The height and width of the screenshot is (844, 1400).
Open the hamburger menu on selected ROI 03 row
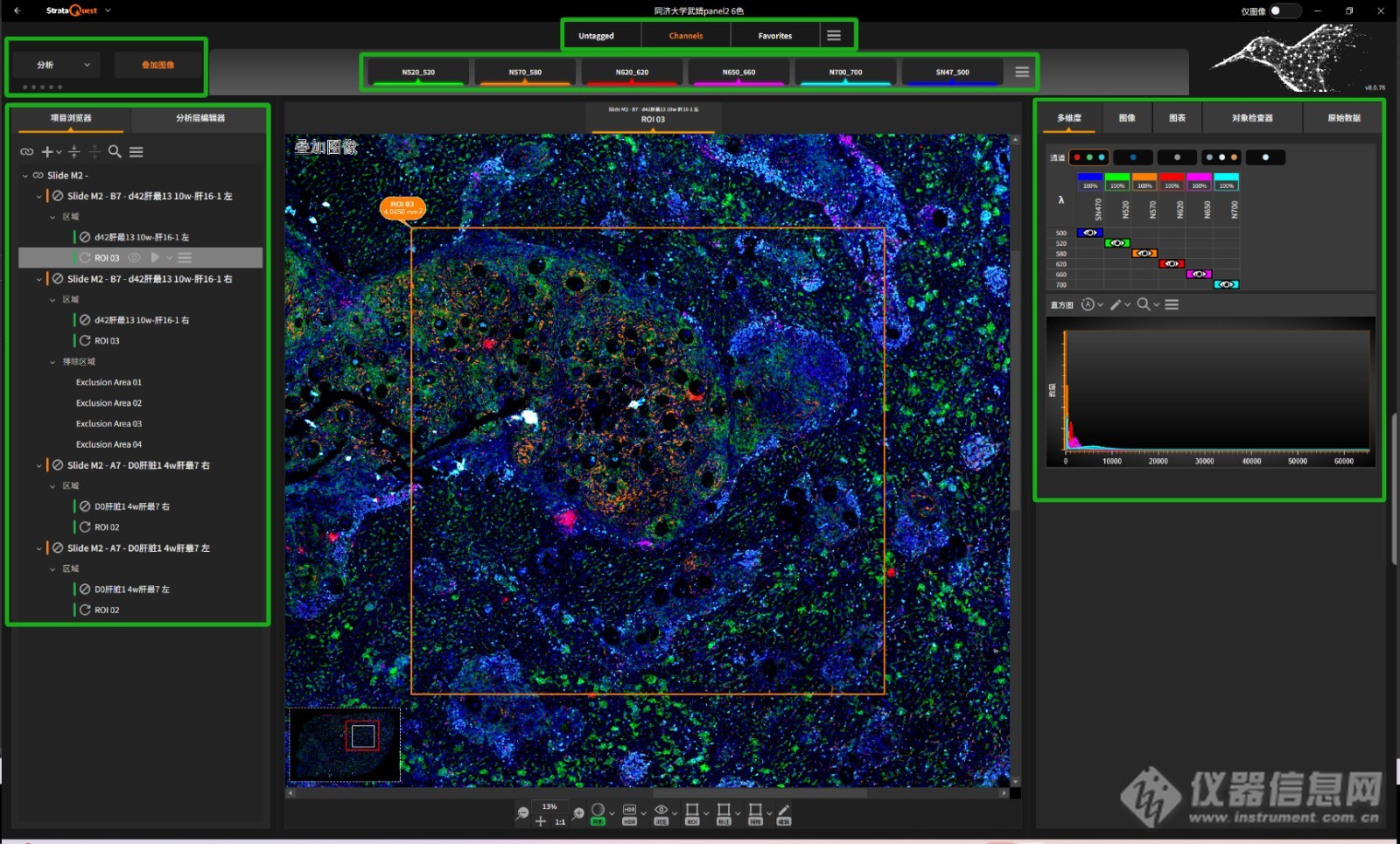coord(185,258)
